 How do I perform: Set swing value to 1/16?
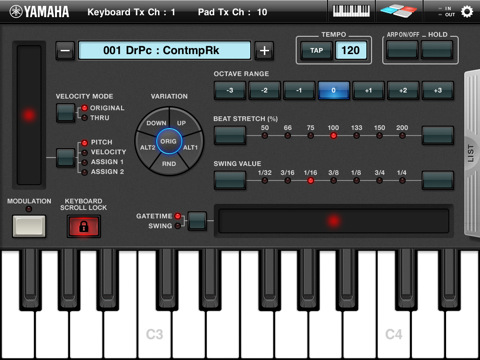310,180
